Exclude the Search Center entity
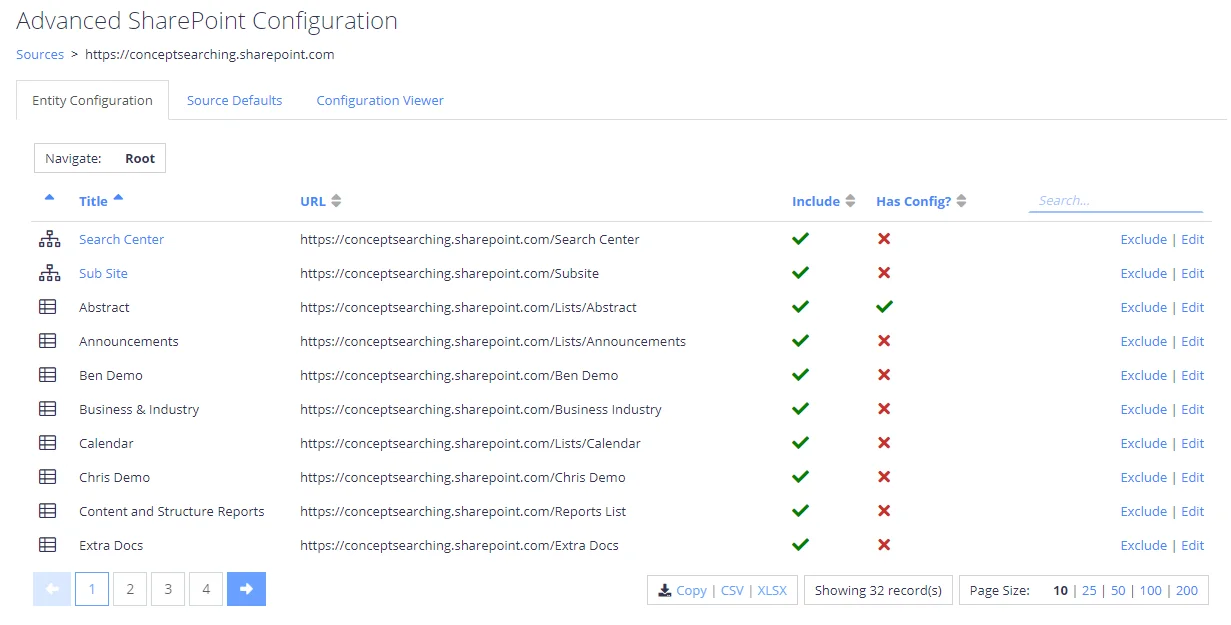 tap(1143, 240)
